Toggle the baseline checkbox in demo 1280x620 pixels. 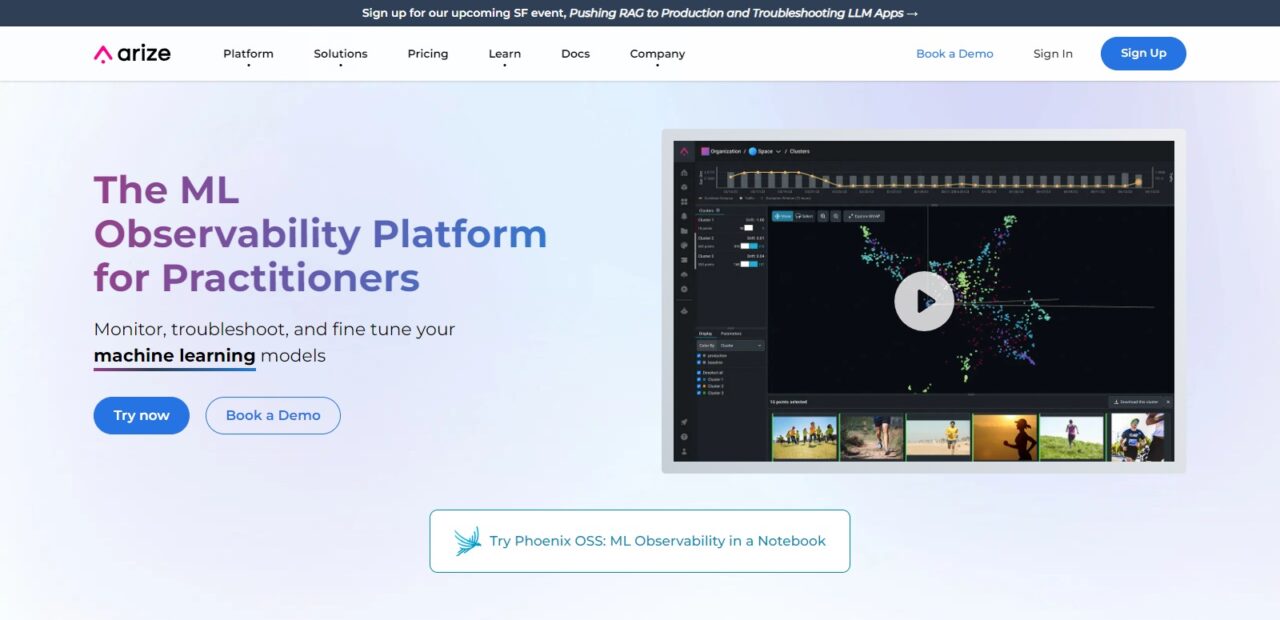point(699,362)
